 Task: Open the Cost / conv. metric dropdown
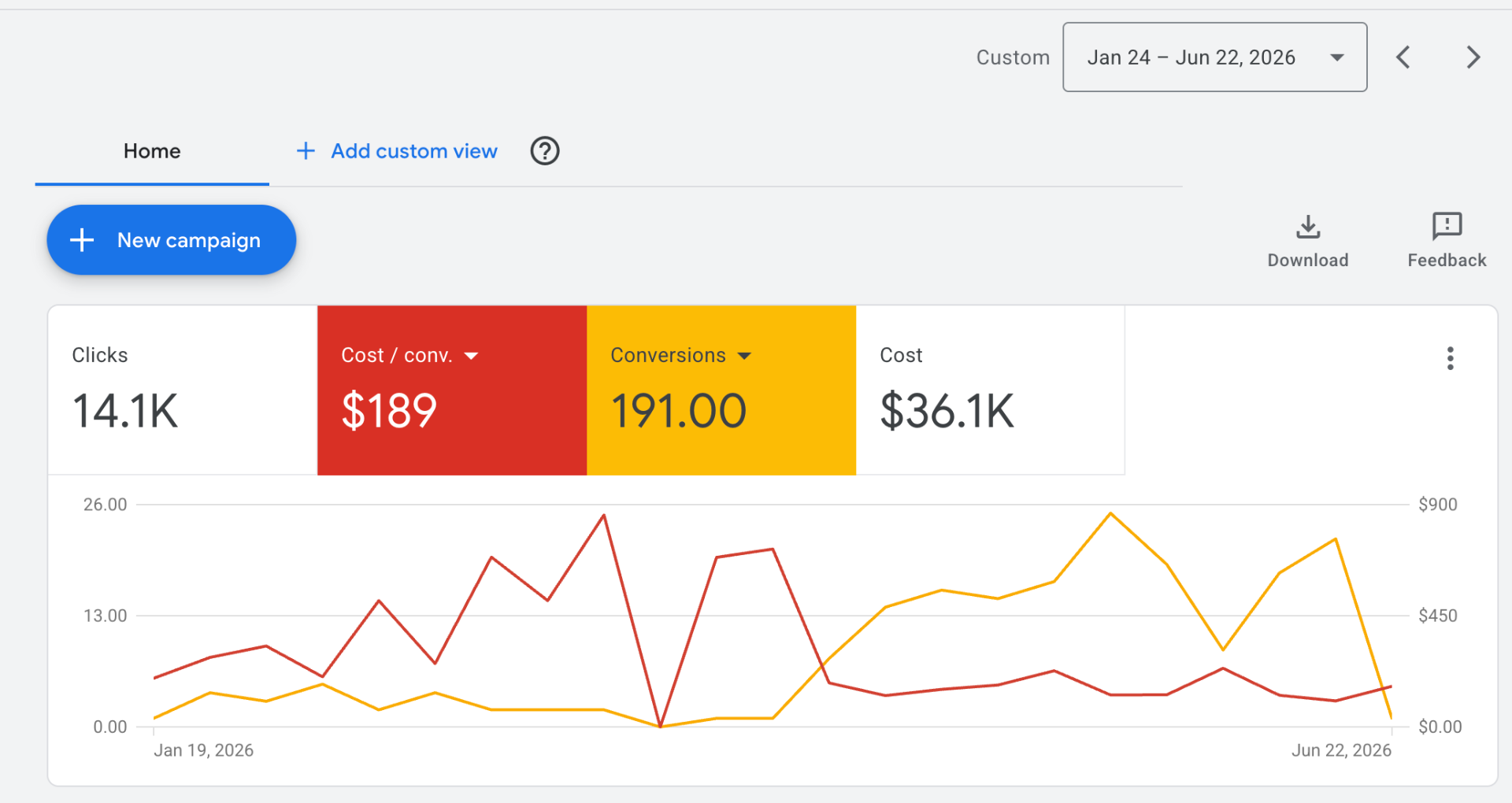click(x=471, y=356)
